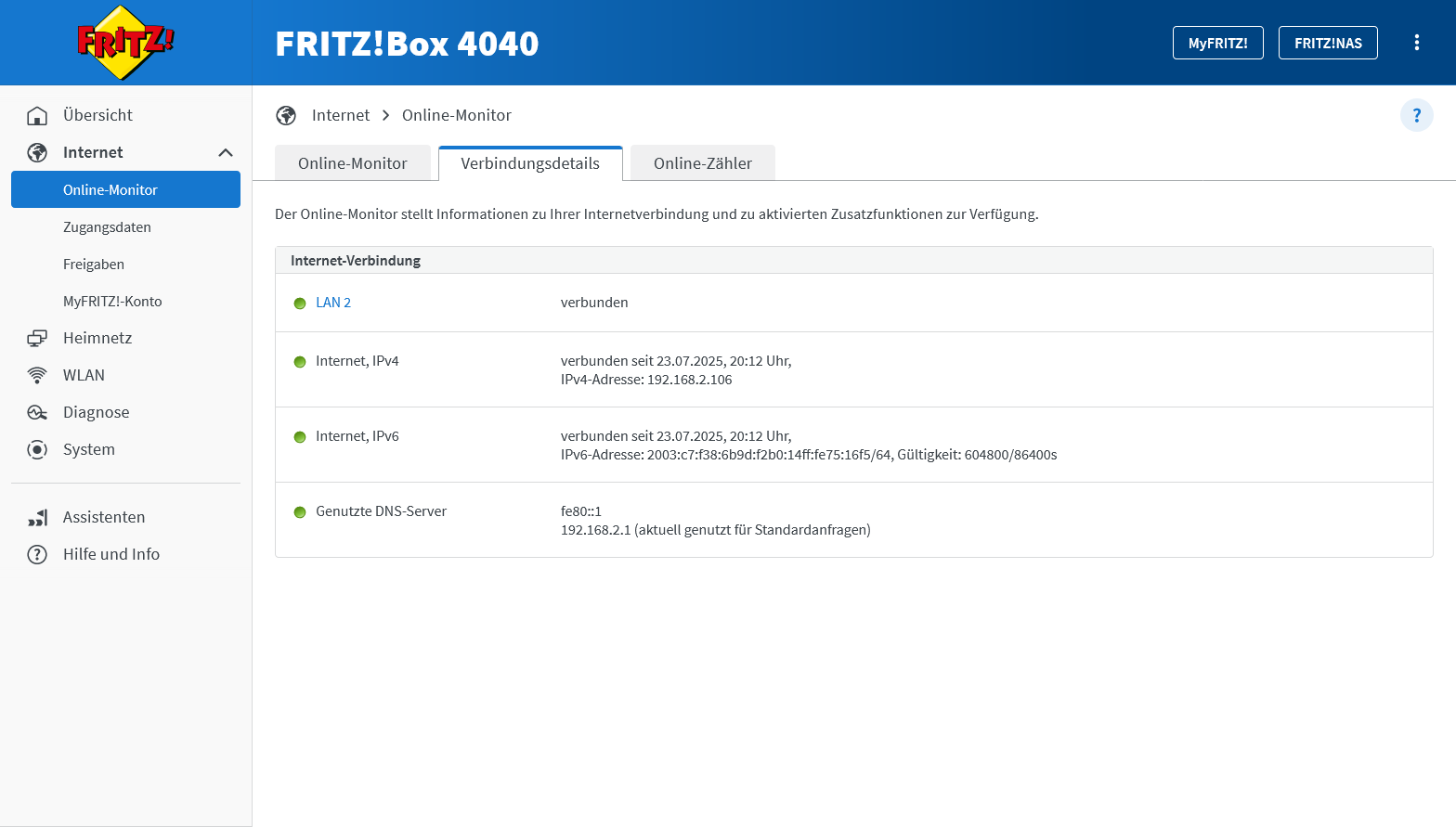
Task: Click the DNS server fe80::1 text
Action: tap(581, 511)
